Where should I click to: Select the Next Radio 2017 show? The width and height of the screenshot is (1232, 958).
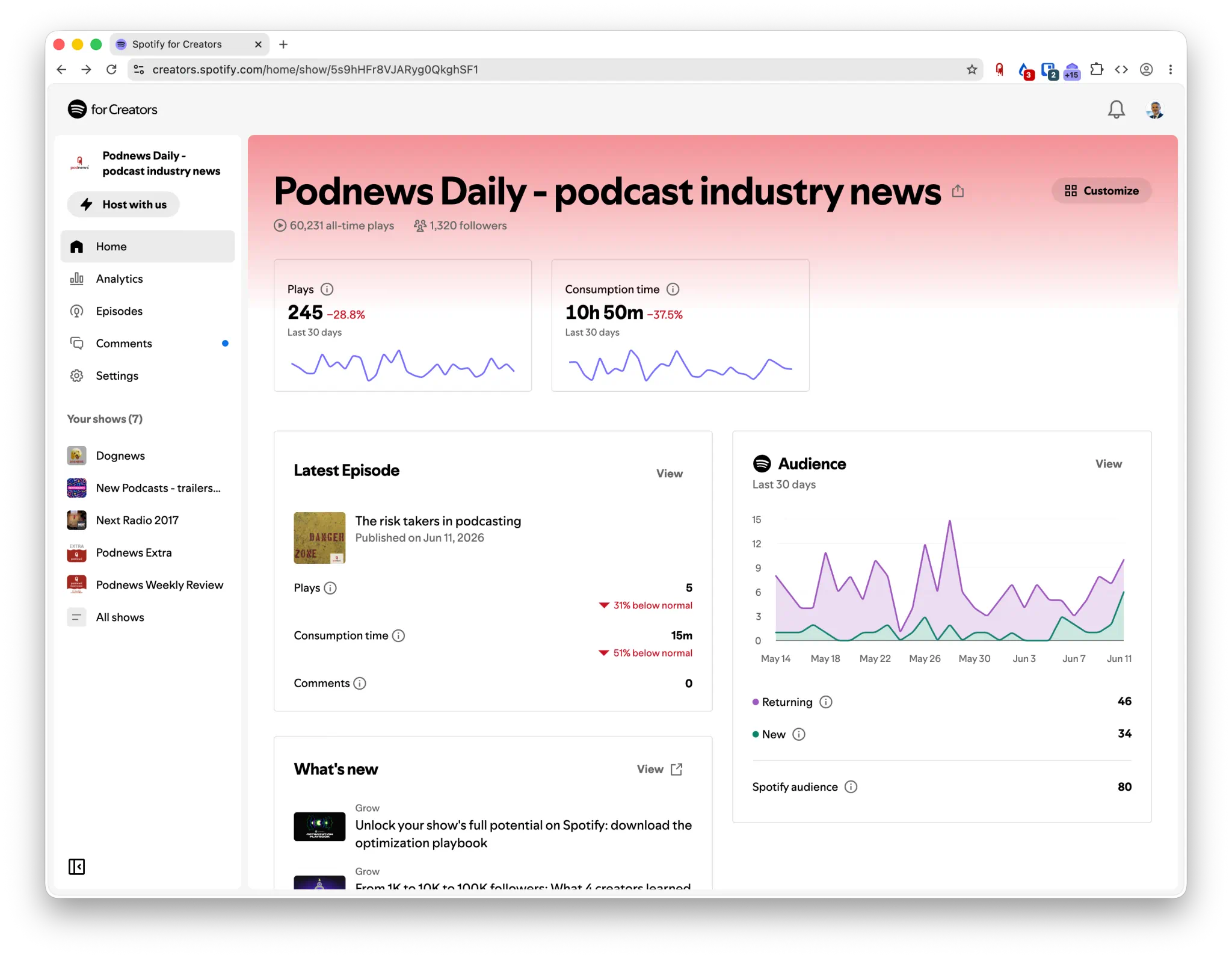pyautogui.click(x=147, y=521)
